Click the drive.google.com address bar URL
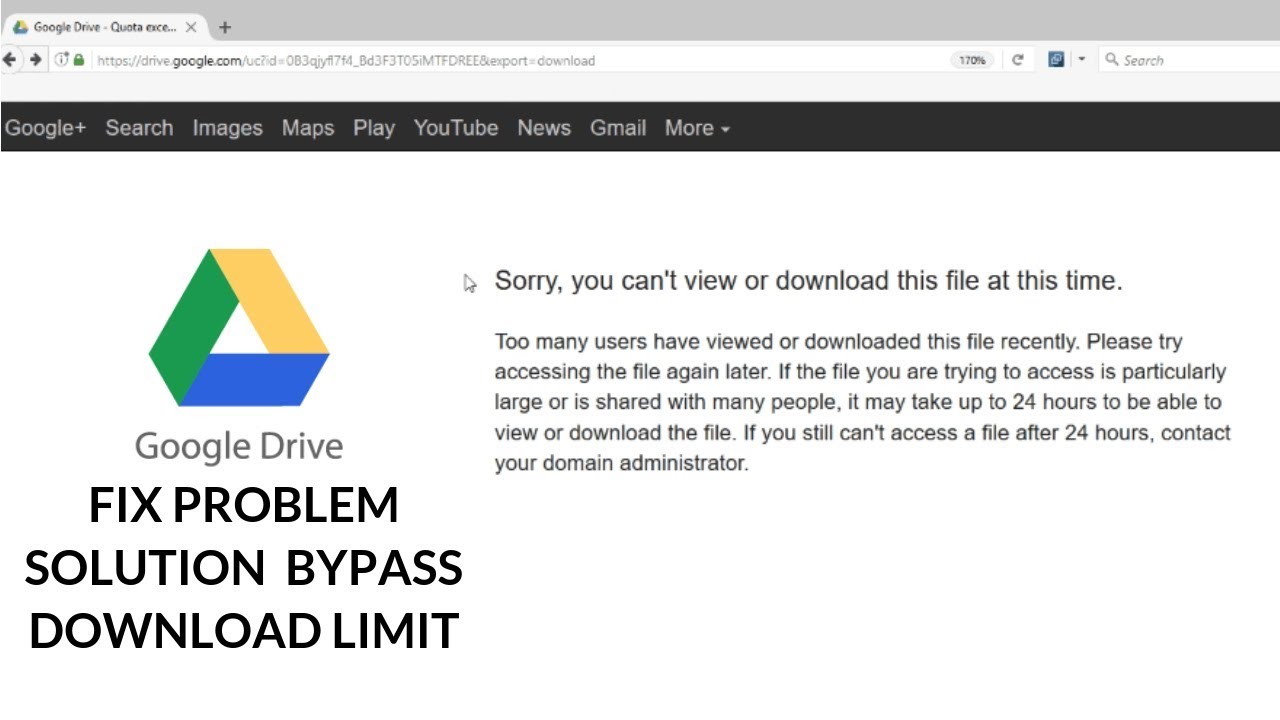 (x=346, y=61)
